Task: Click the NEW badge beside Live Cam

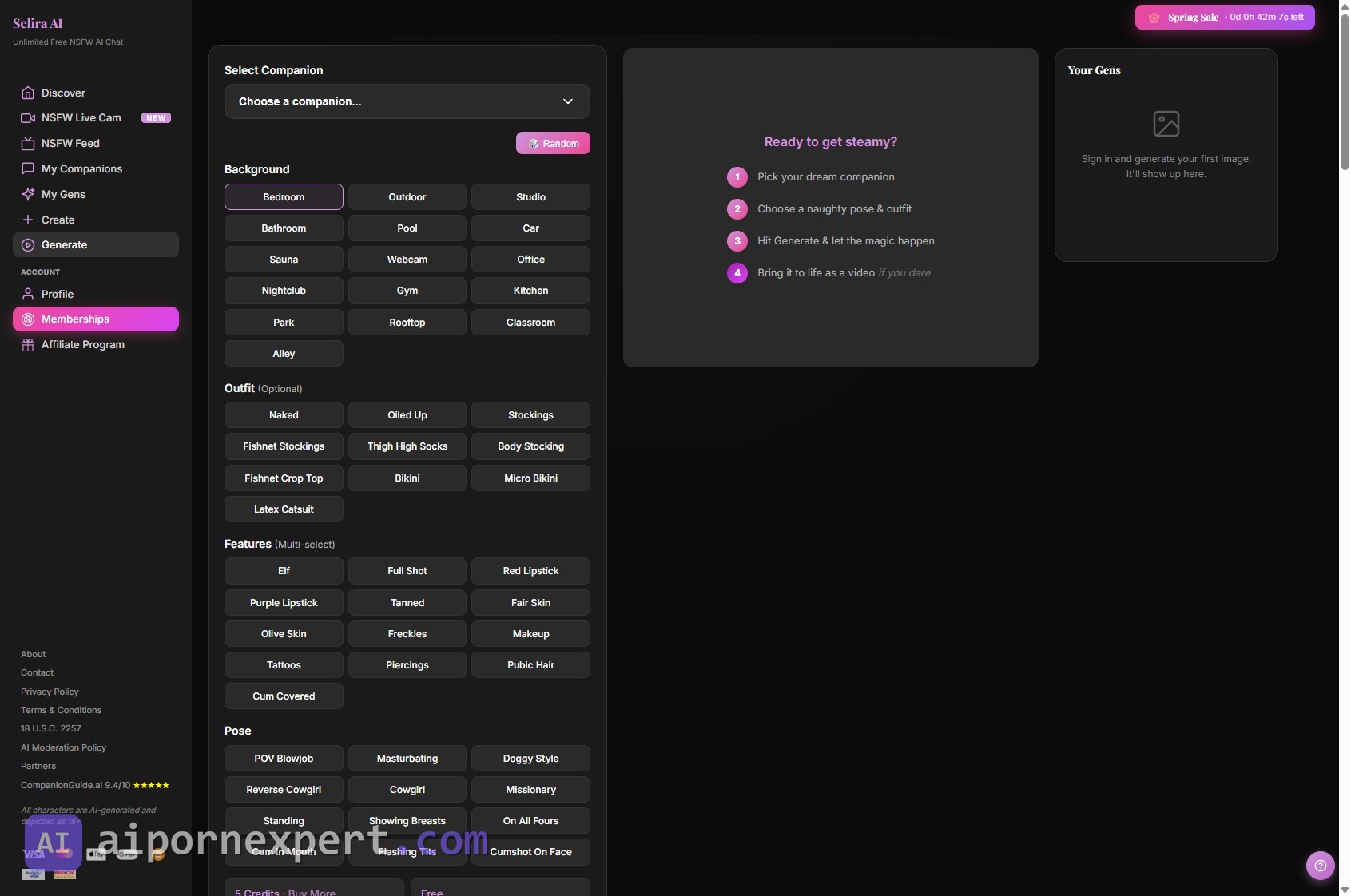Action: [x=156, y=118]
